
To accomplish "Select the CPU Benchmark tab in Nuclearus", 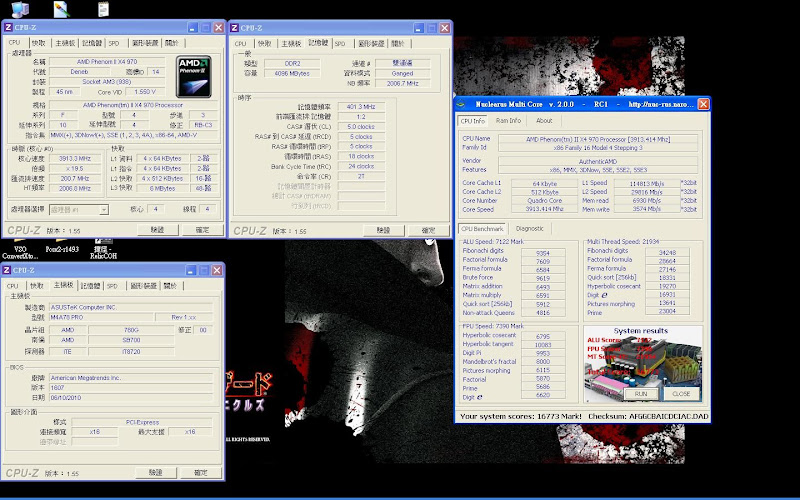I will point(482,229).
